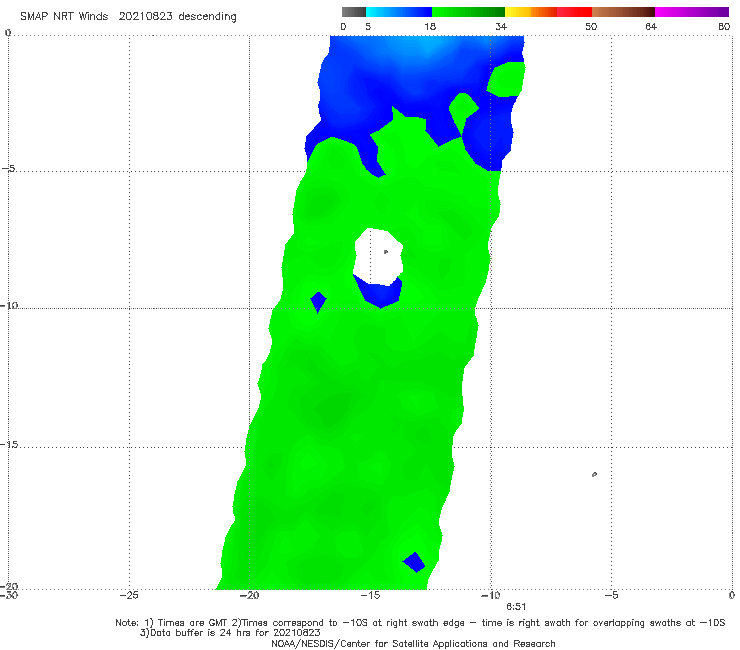
Task: Click the y-axis latitude label '-10'
Action: pyautogui.click(x=9, y=305)
